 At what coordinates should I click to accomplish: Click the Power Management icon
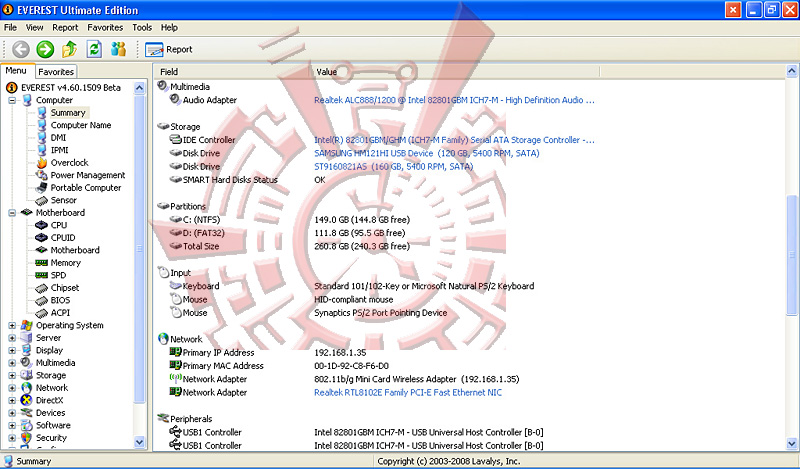(x=42, y=175)
